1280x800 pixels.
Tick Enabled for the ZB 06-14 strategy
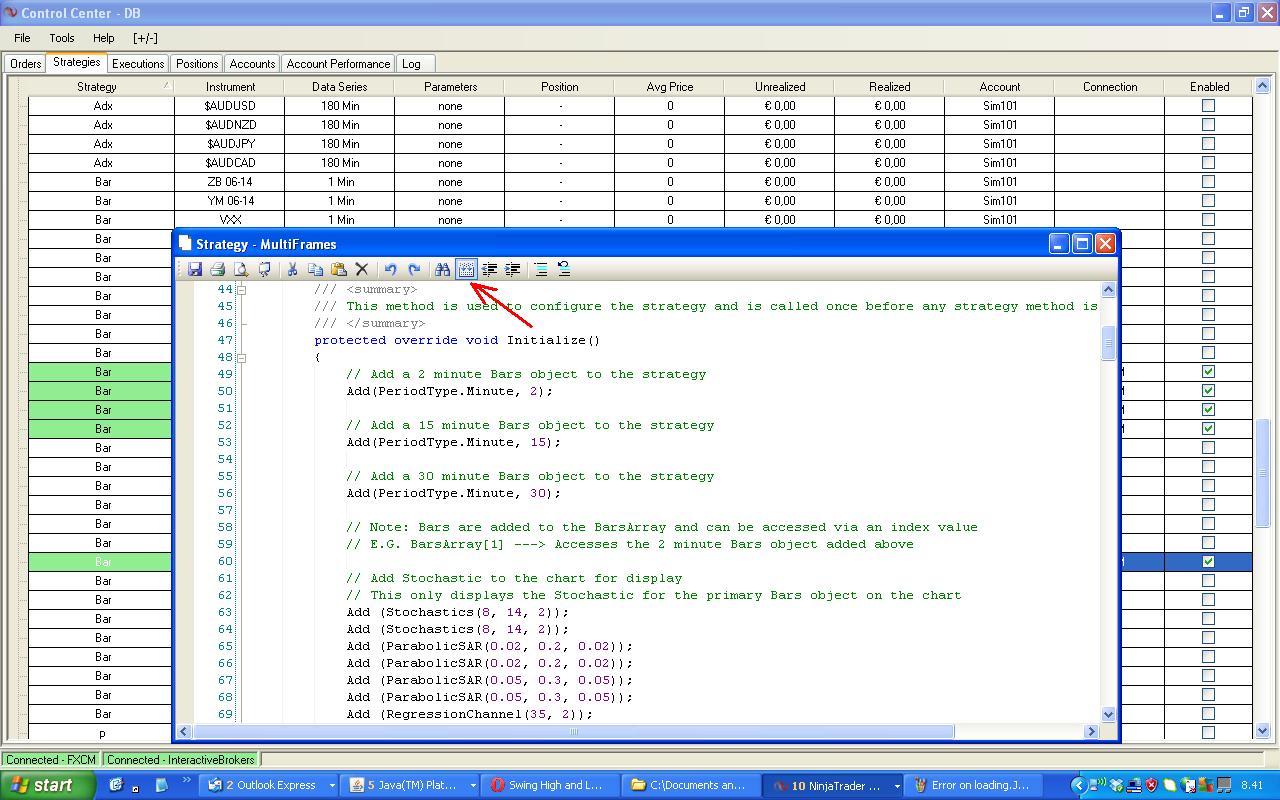pos(1208,181)
